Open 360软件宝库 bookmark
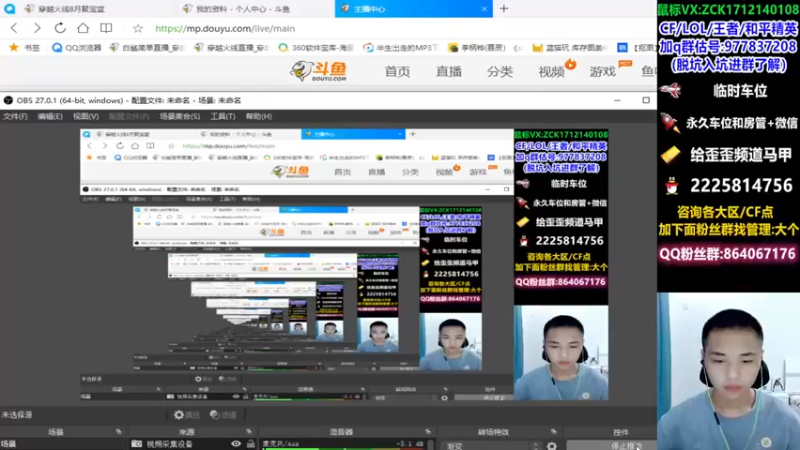The width and height of the screenshot is (800, 450). tap(316, 47)
